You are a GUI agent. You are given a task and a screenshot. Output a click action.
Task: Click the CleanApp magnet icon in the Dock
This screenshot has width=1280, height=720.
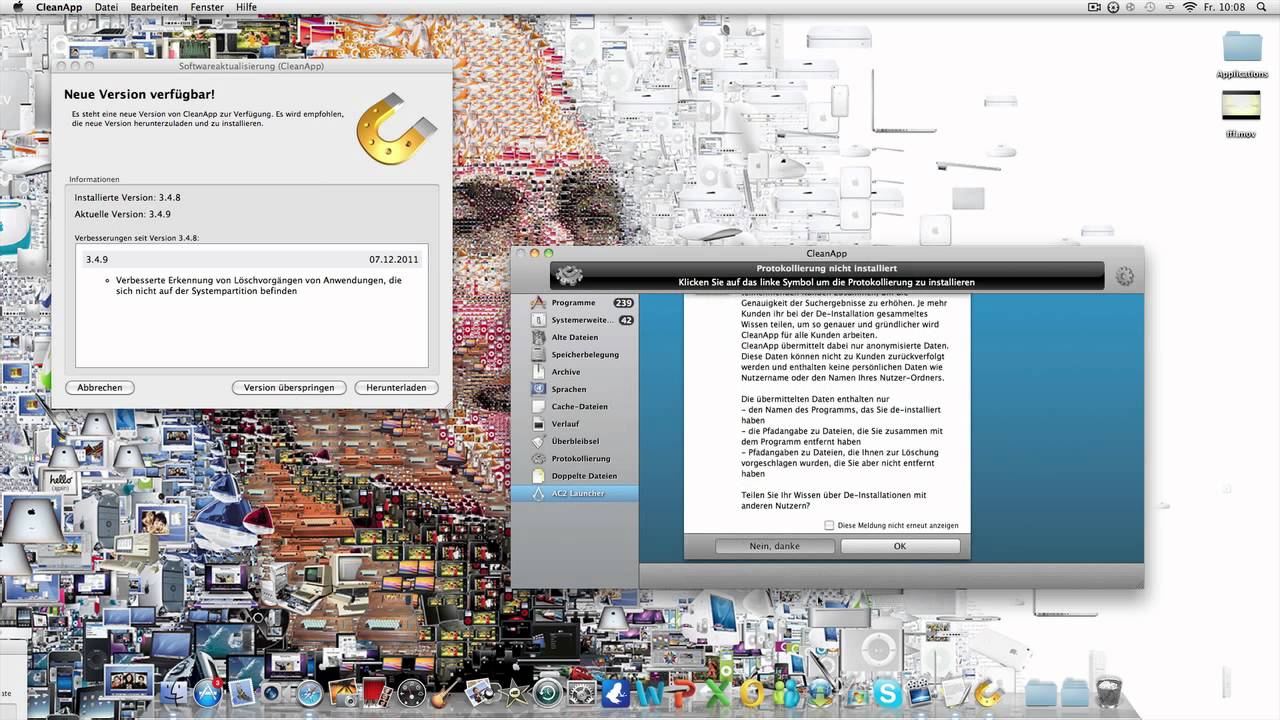tap(989, 692)
